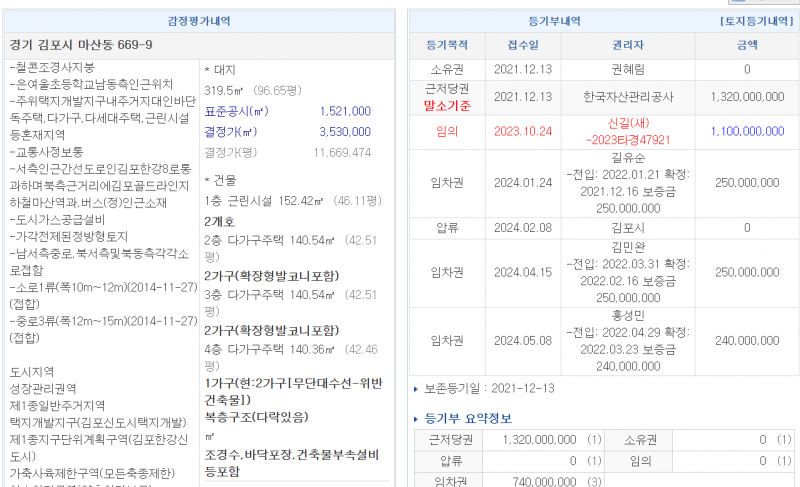Open the 토지등기내역 link

[756, 20]
